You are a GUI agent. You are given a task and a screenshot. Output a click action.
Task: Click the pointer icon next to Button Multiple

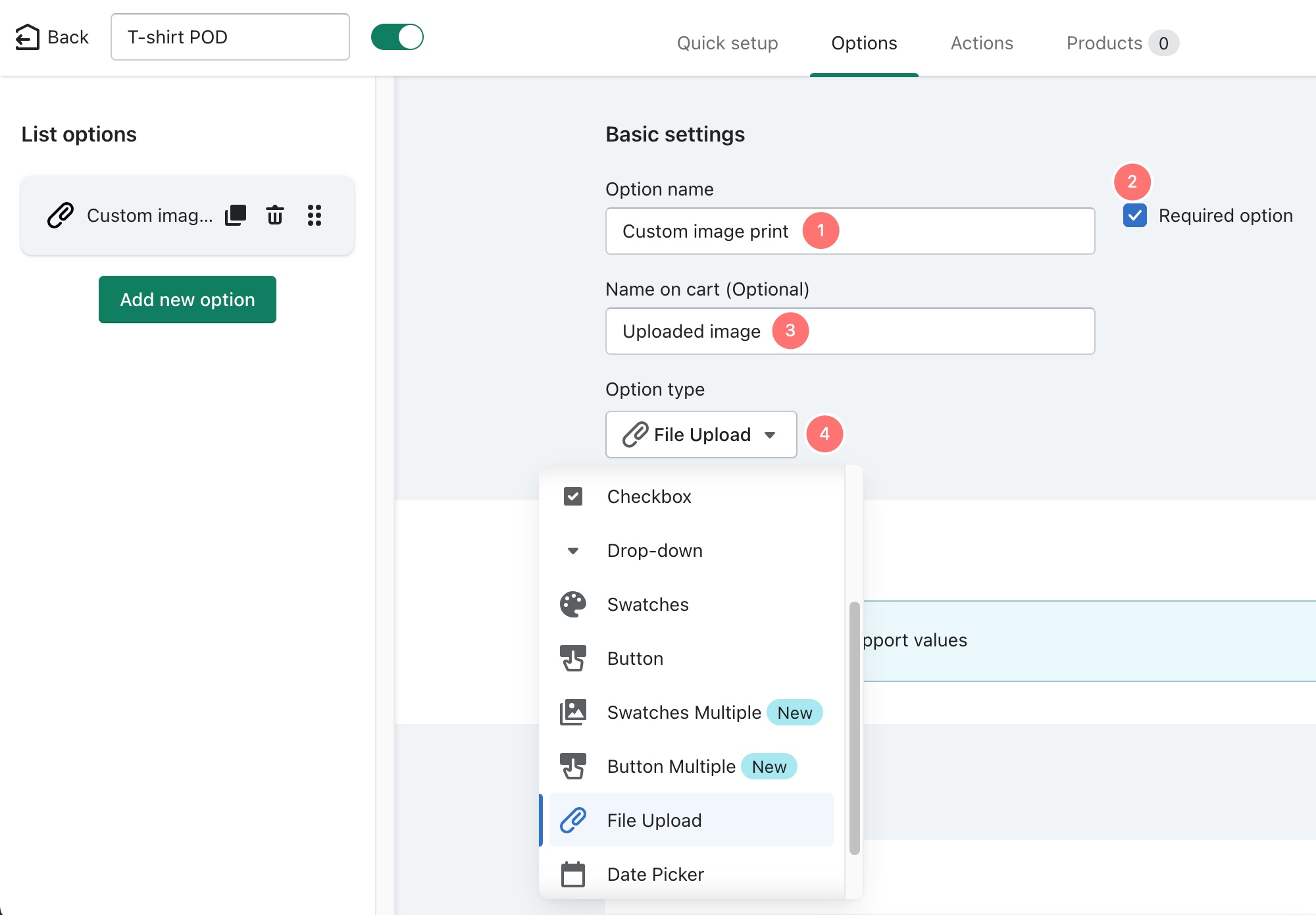click(x=573, y=766)
